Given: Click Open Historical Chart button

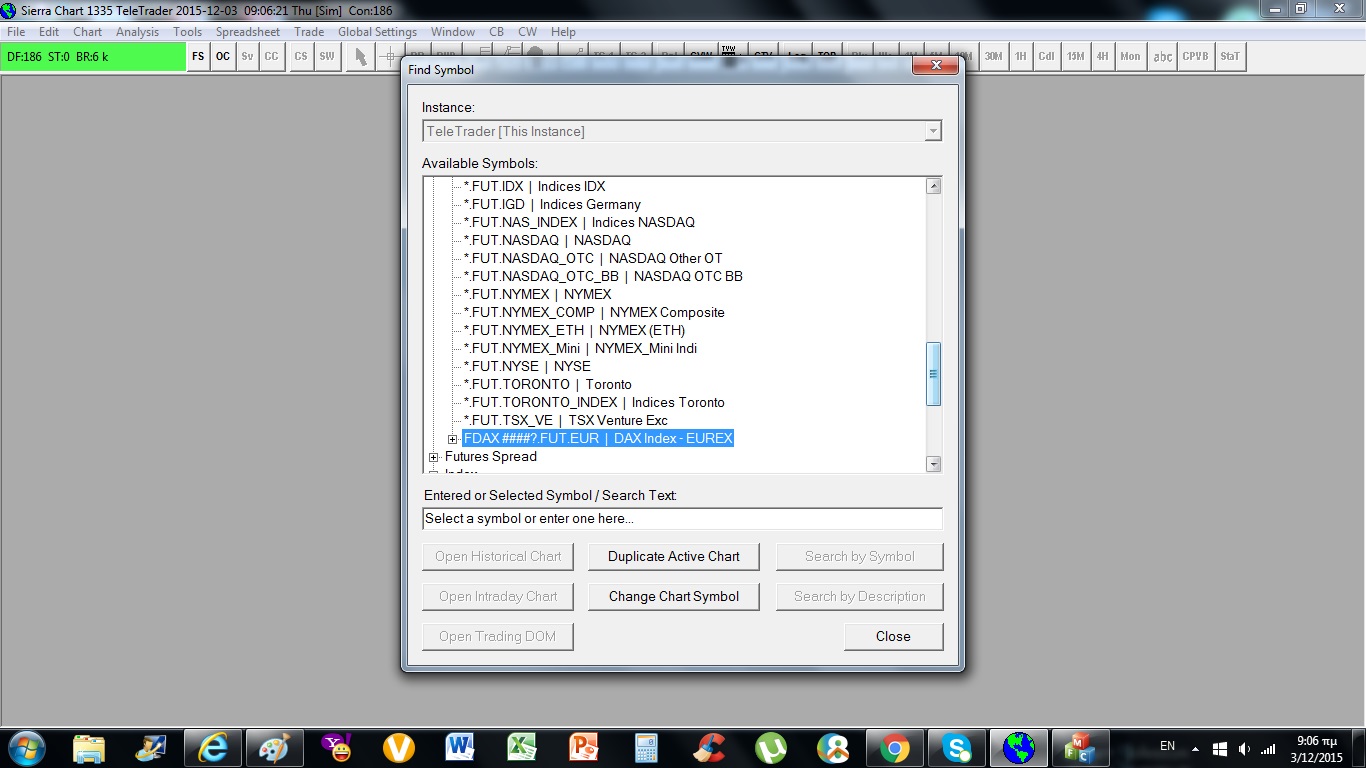Looking at the screenshot, I should click(498, 557).
